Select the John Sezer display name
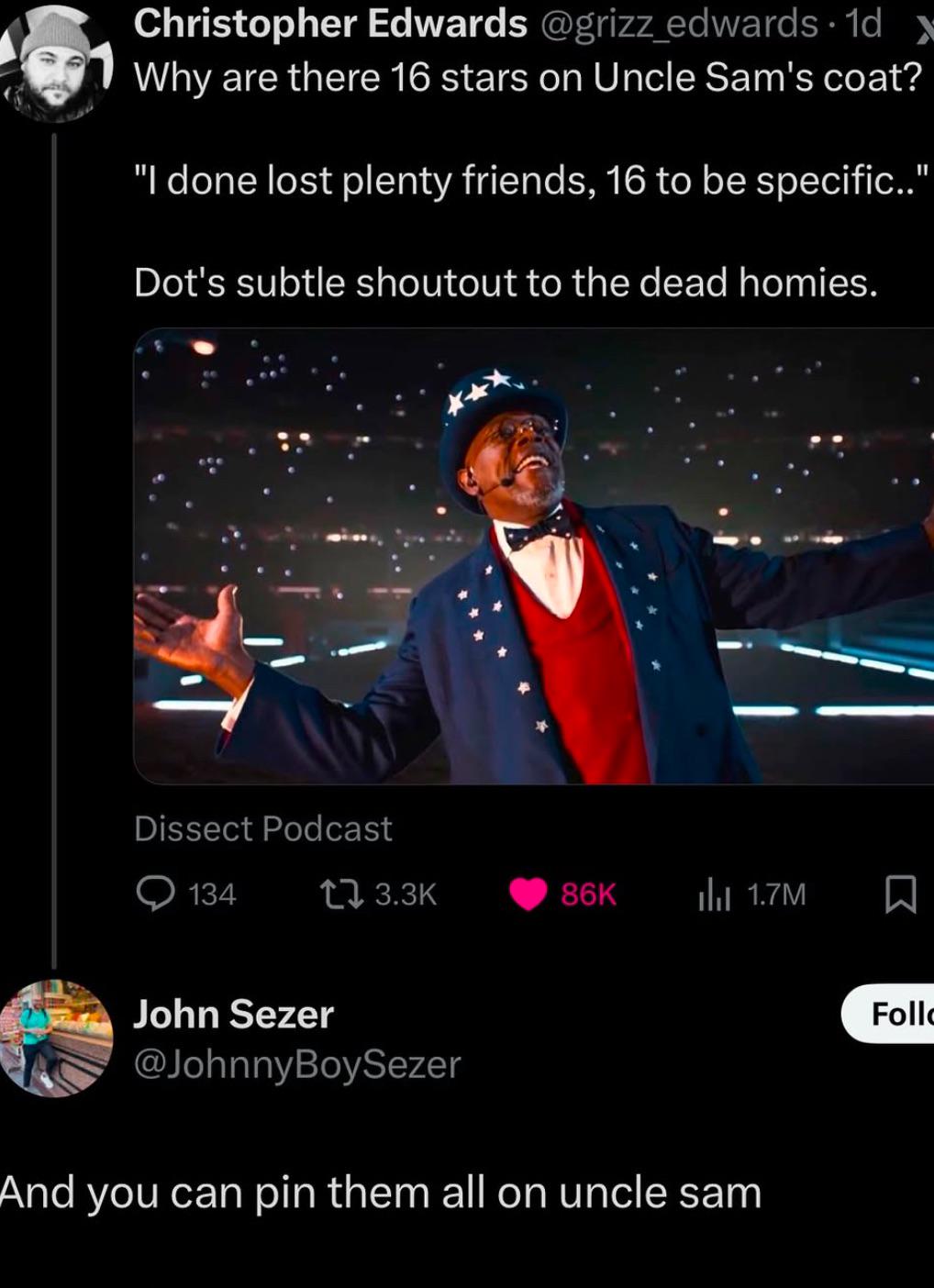This screenshot has height=1288, width=934. pos(234,1014)
